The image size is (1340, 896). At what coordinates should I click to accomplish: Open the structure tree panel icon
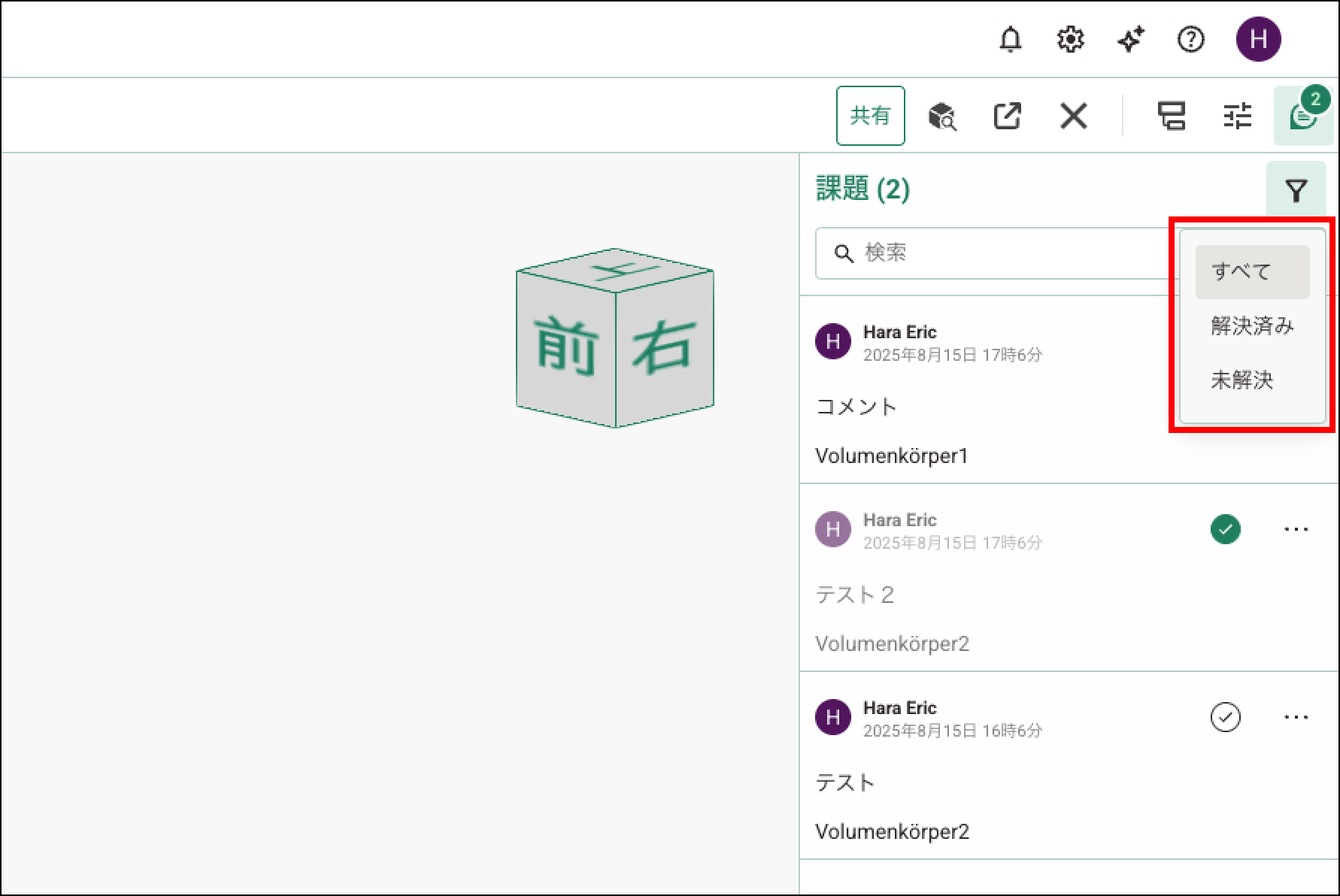coord(1171,117)
